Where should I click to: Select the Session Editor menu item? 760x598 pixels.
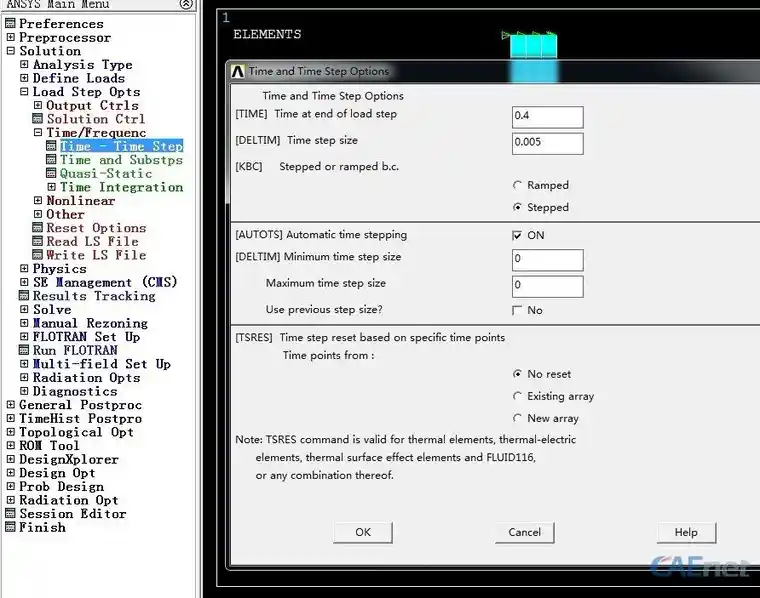(73, 513)
